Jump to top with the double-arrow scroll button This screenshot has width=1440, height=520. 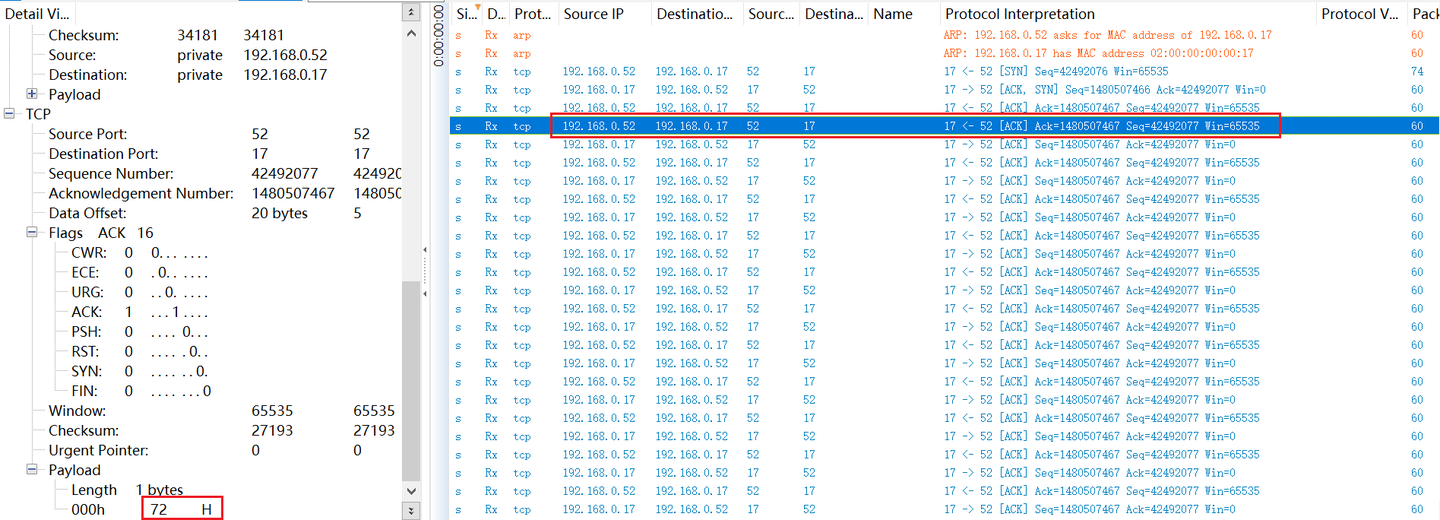click(x=411, y=13)
